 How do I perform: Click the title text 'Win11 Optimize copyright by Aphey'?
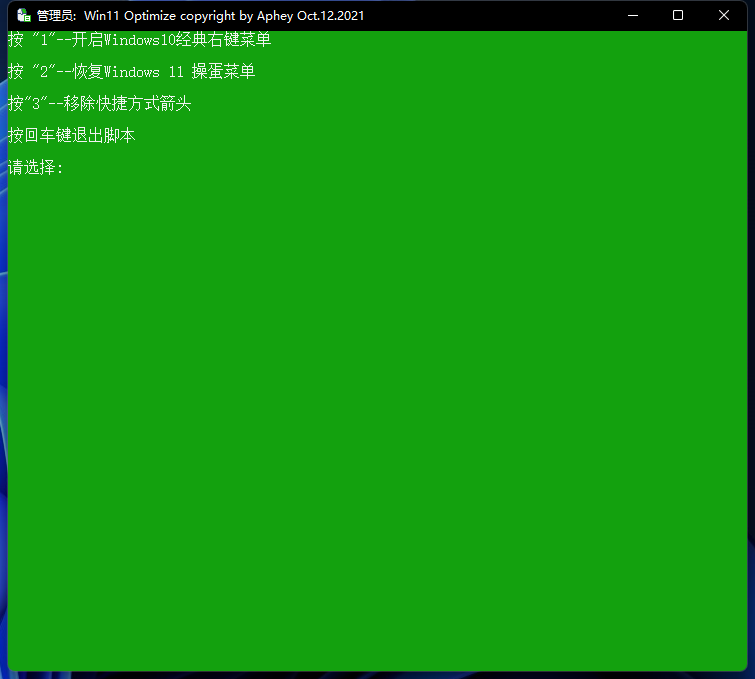(x=188, y=16)
